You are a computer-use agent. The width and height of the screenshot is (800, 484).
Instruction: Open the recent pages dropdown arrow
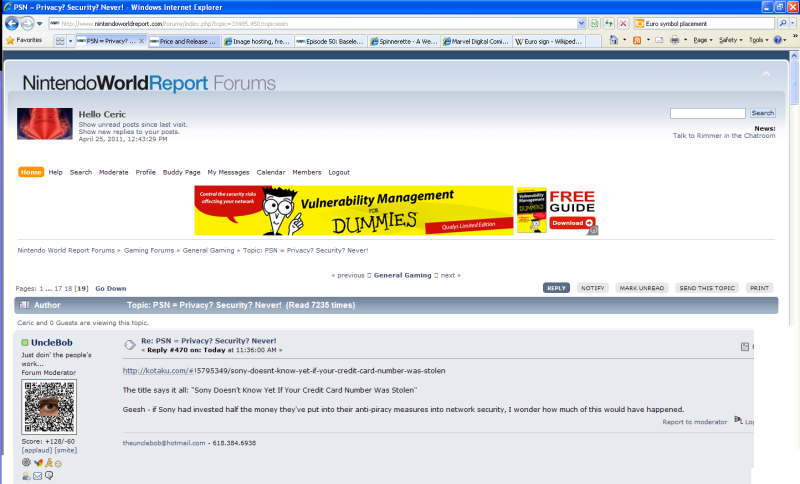(x=39, y=23)
